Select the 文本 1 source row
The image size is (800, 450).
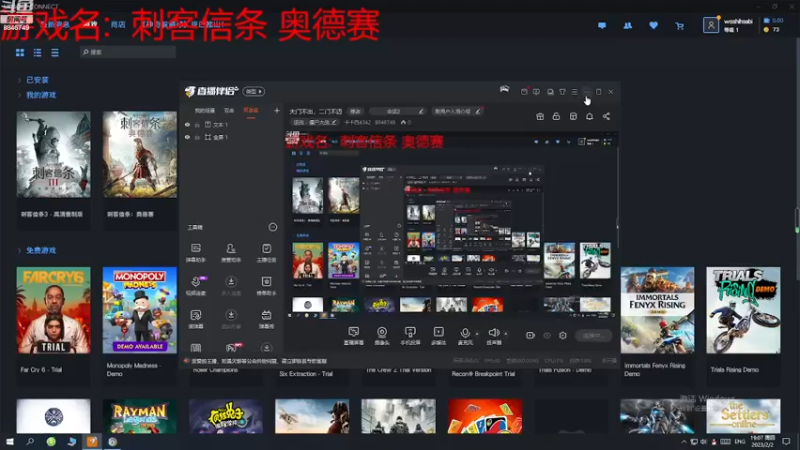[232, 124]
